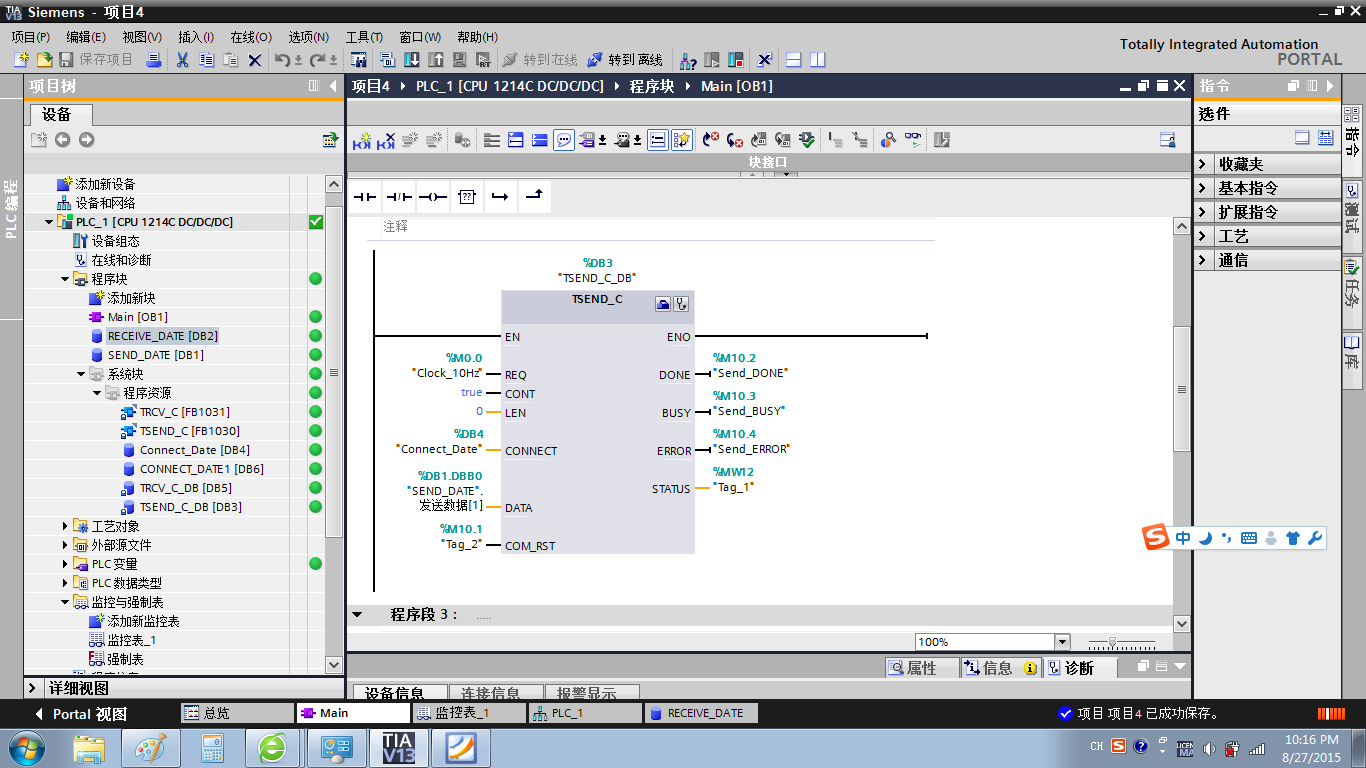Toggle the network comments speech bubble button
Screen dimensions: 1366x768
(564, 140)
